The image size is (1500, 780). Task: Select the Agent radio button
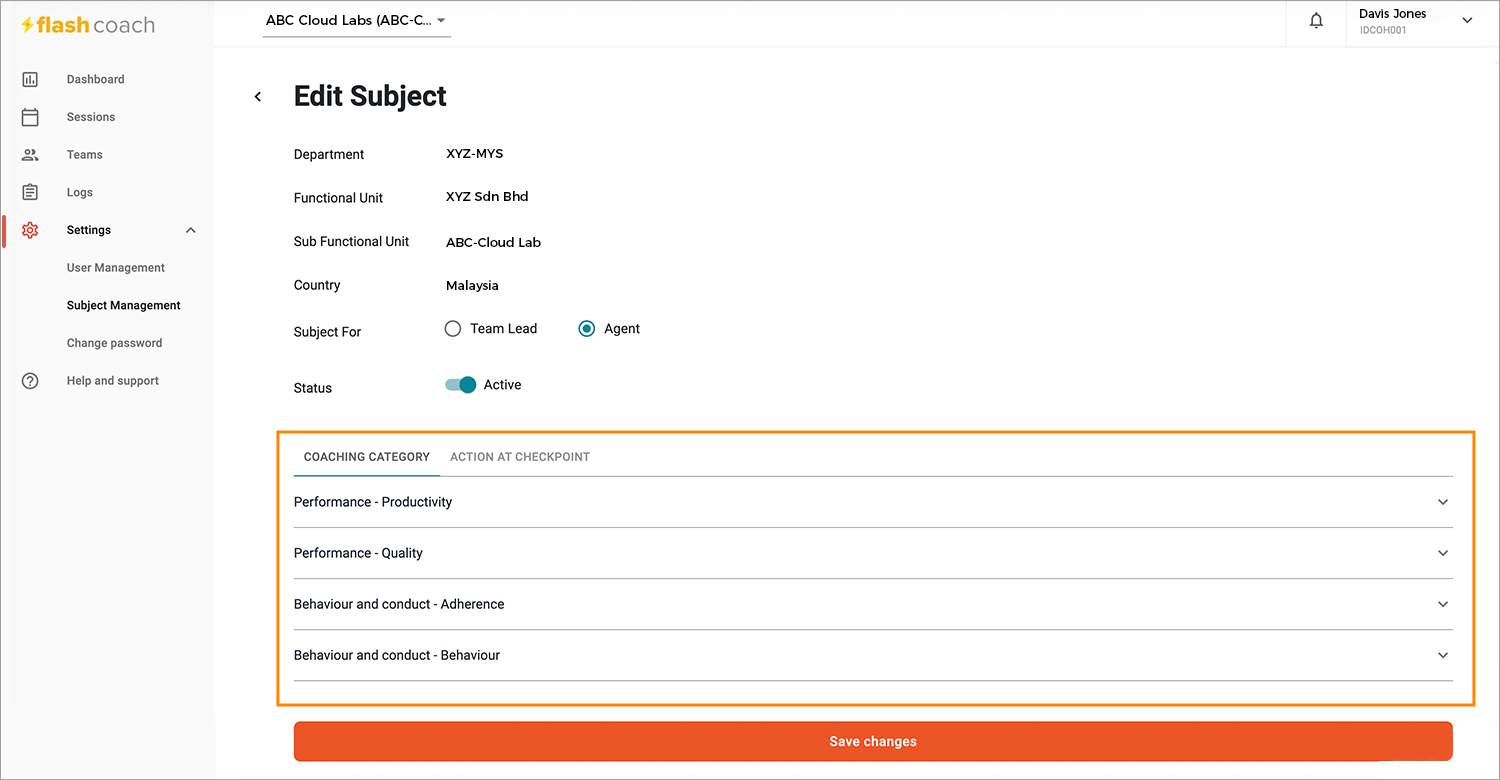(x=587, y=329)
